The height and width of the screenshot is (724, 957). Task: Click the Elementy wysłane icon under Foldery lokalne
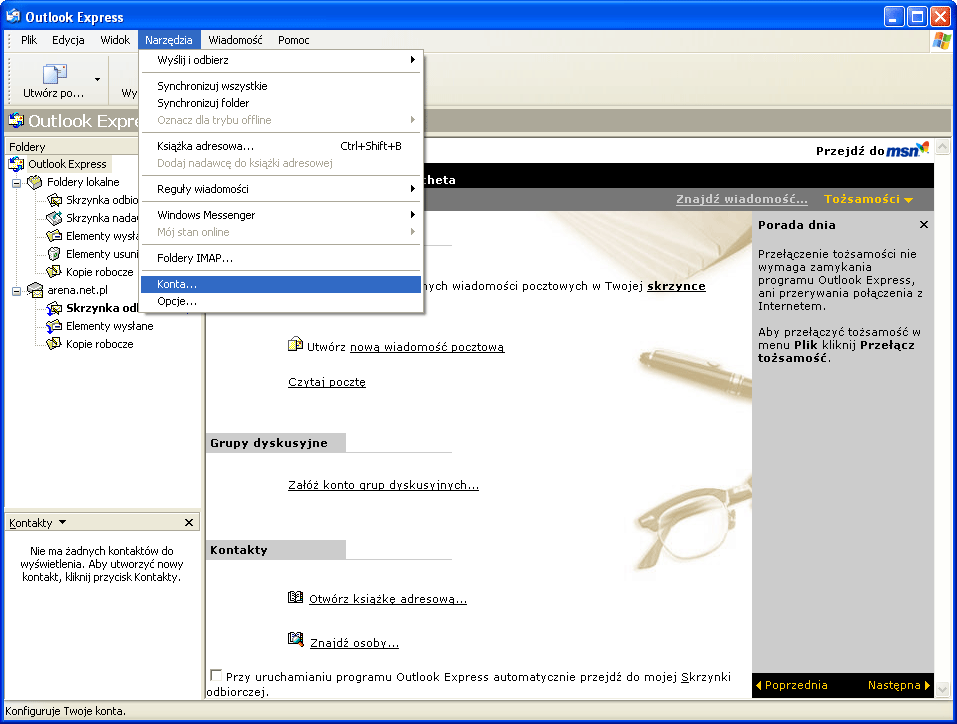click(54, 236)
